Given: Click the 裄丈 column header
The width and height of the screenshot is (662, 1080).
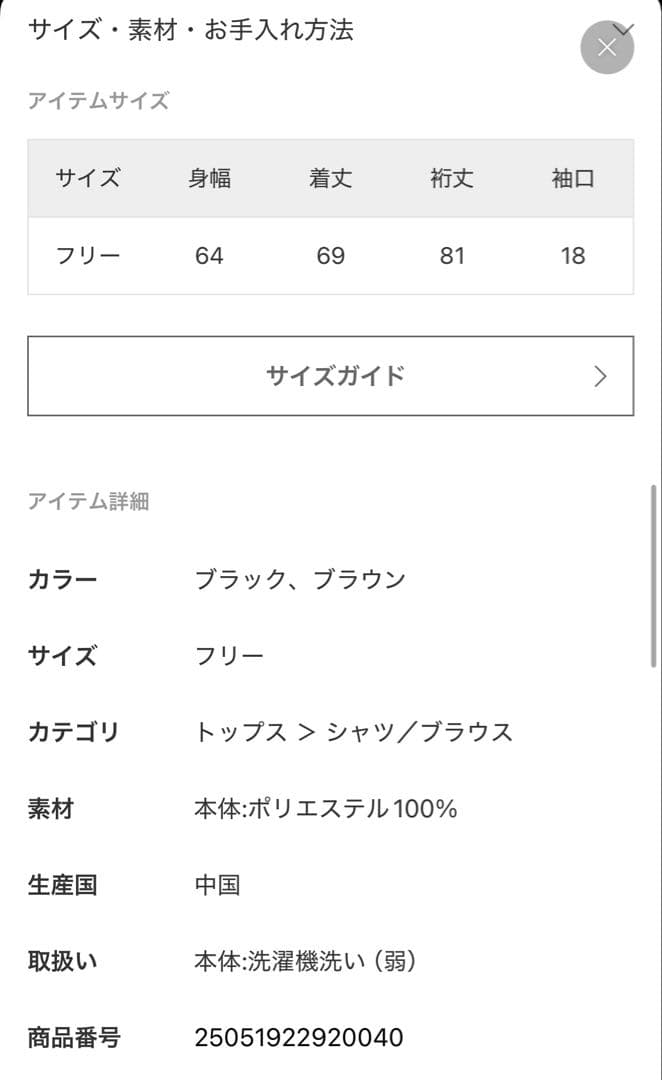Looking at the screenshot, I should pos(452,178).
